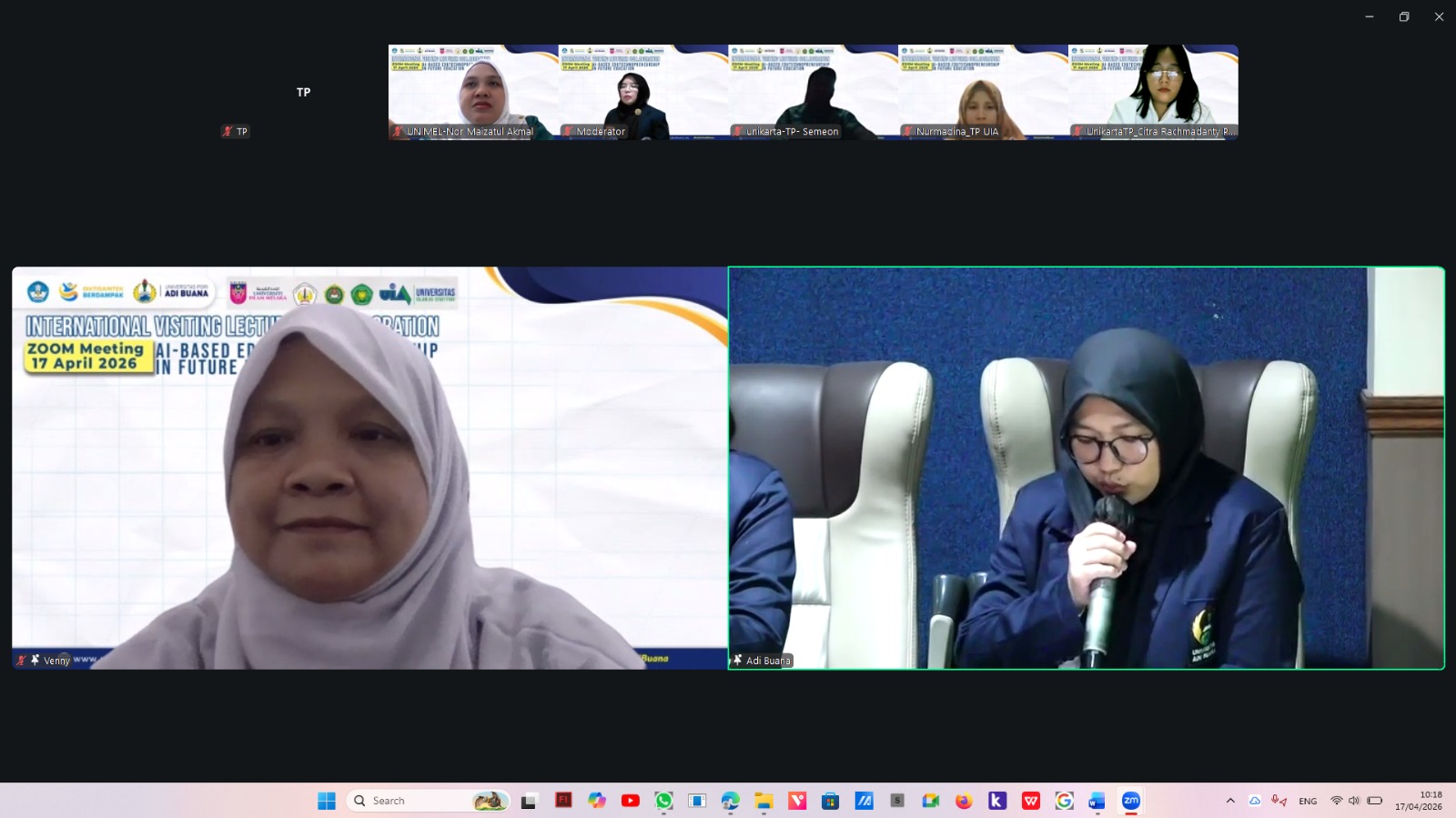Expand the hidden system tray icons chevron
The height and width of the screenshot is (818, 1456).
tap(1230, 801)
